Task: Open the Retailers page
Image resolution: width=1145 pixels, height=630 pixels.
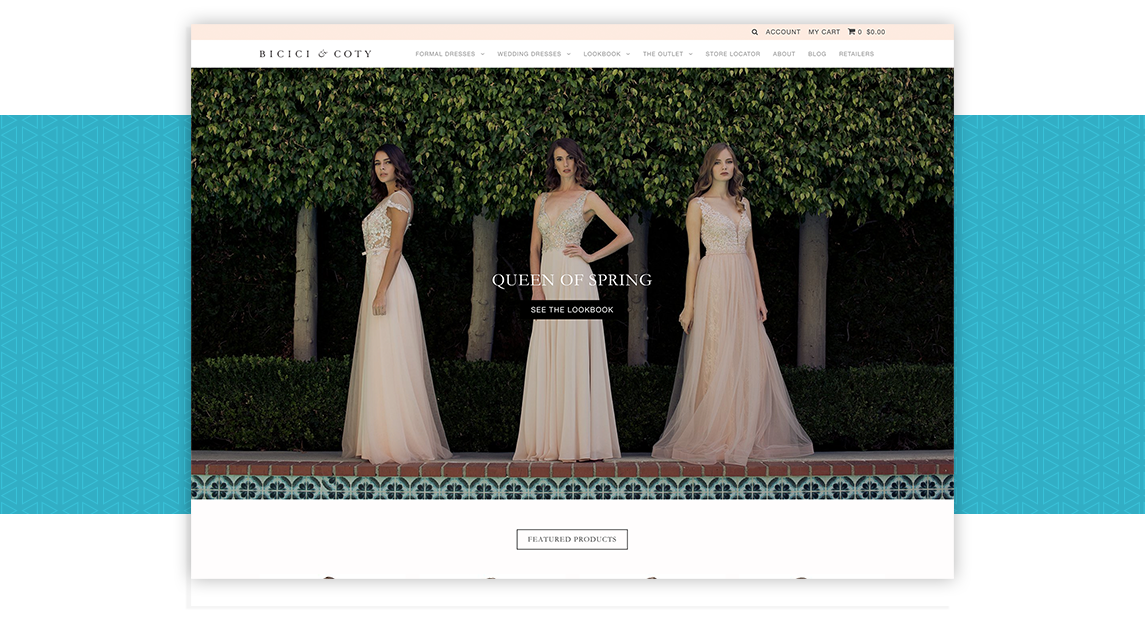Action: pyautogui.click(x=856, y=54)
